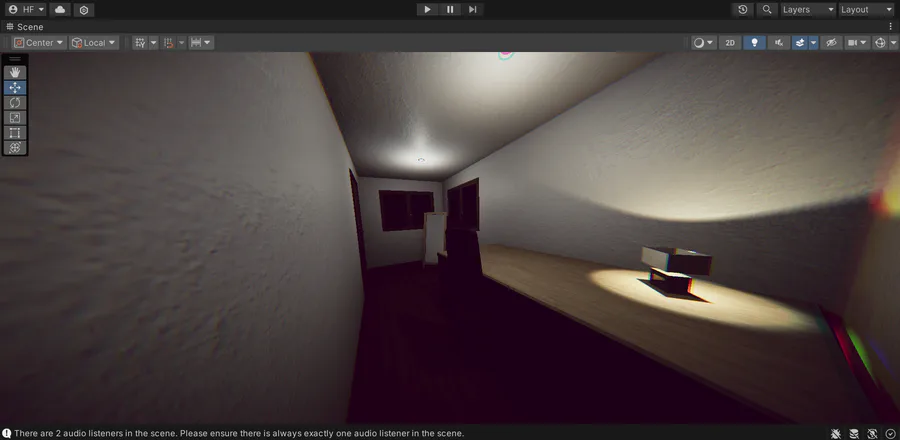This screenshot has width=900, height=440.
Task: Pause the game preview
Action: [x=450, y=10]
